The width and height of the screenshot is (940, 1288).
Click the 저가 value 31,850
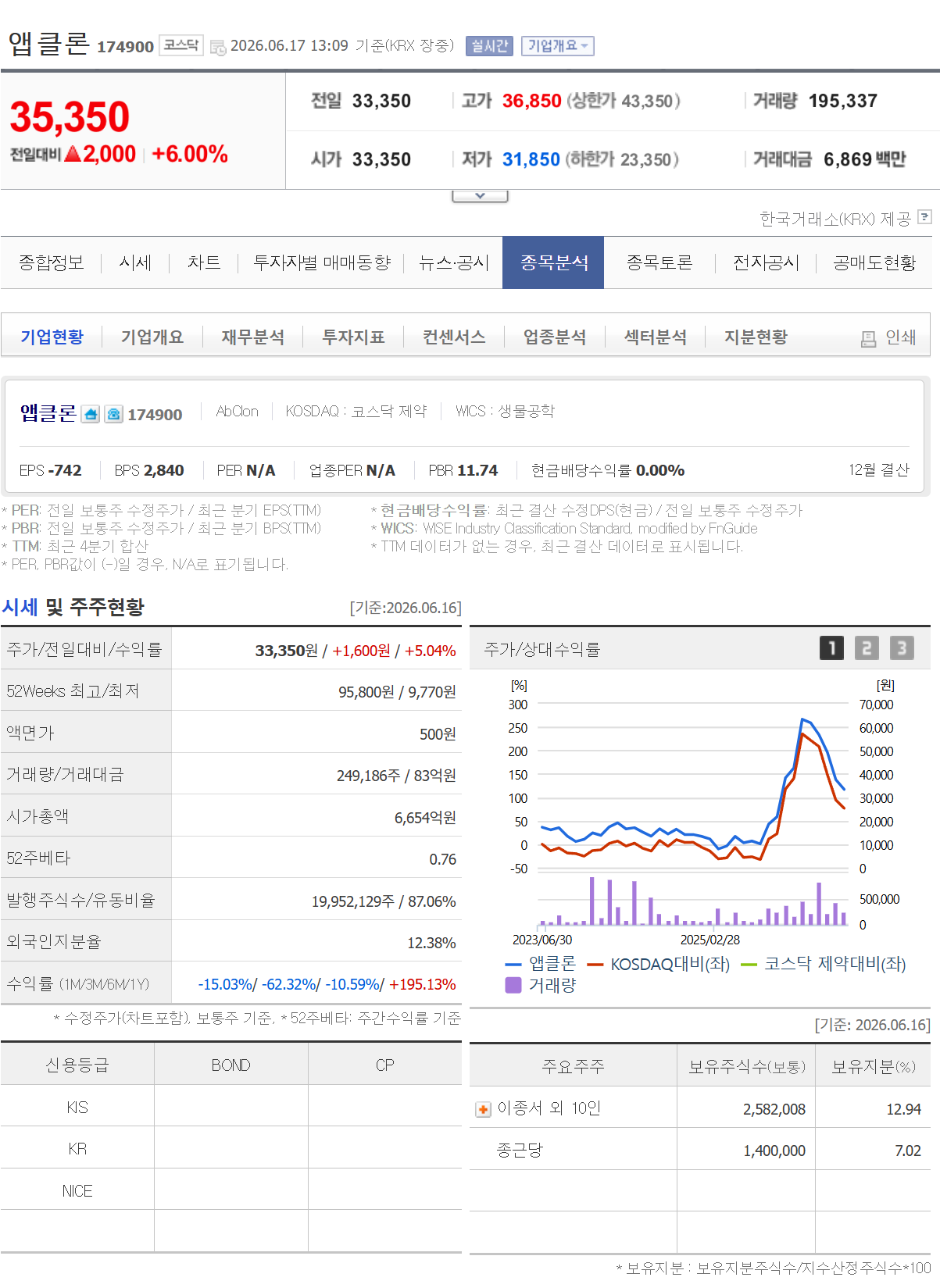coord(531,159)
